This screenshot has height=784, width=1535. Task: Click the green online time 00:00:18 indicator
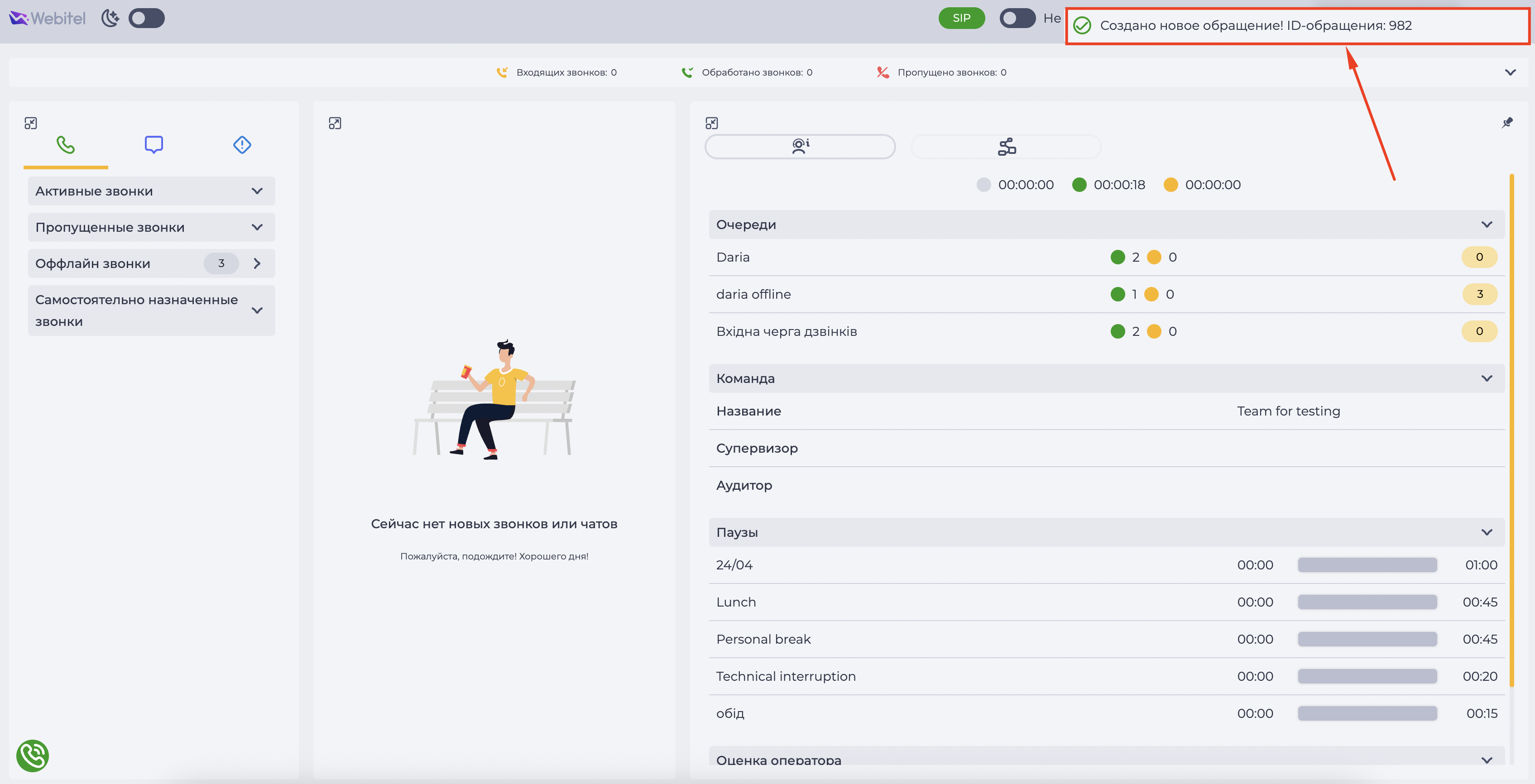[1108, 185]
